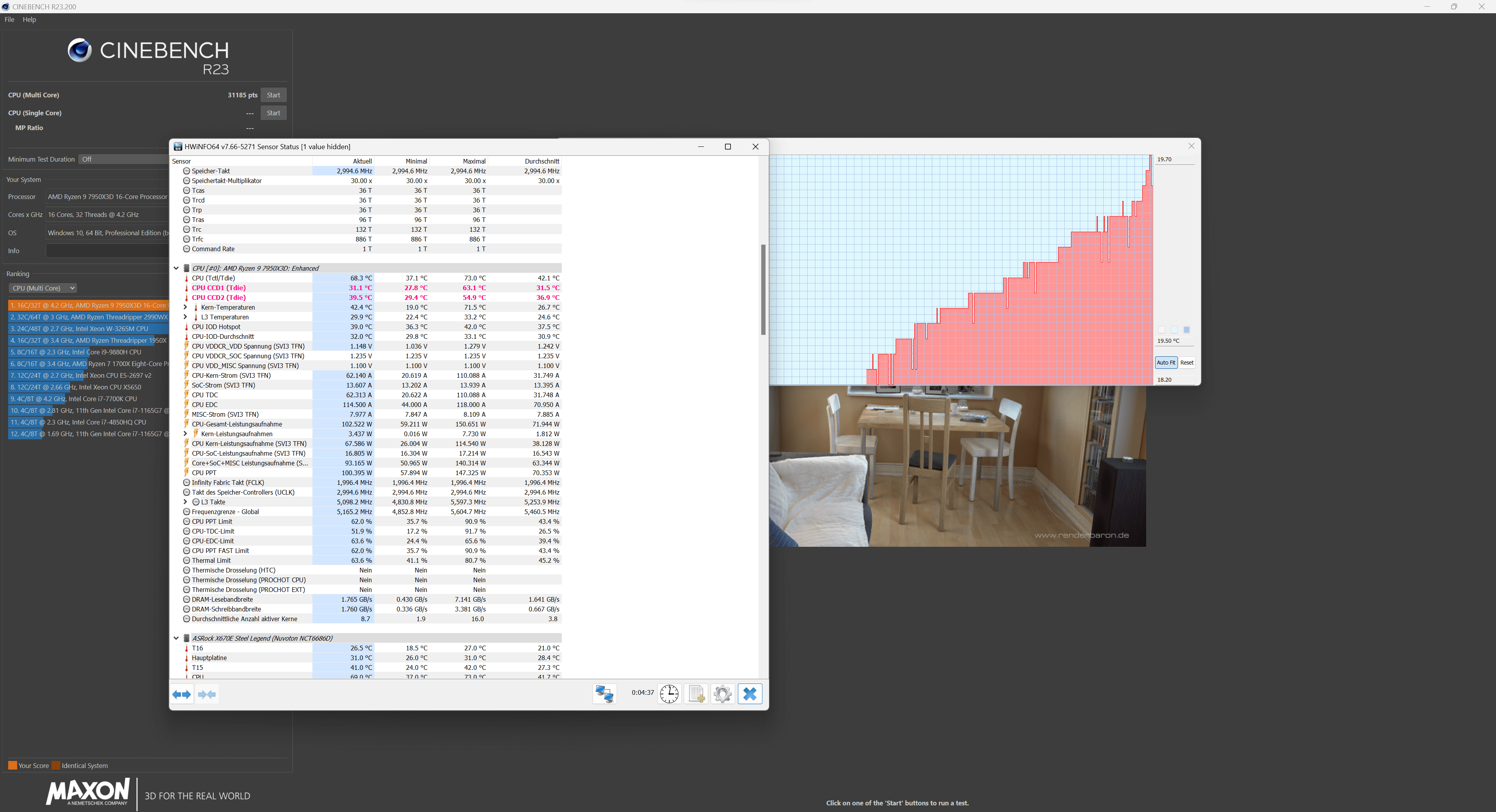Click the thermometer icon beside CPU (Tctl/Tdie)
The image size is (1496, 812).
point(187,278)
